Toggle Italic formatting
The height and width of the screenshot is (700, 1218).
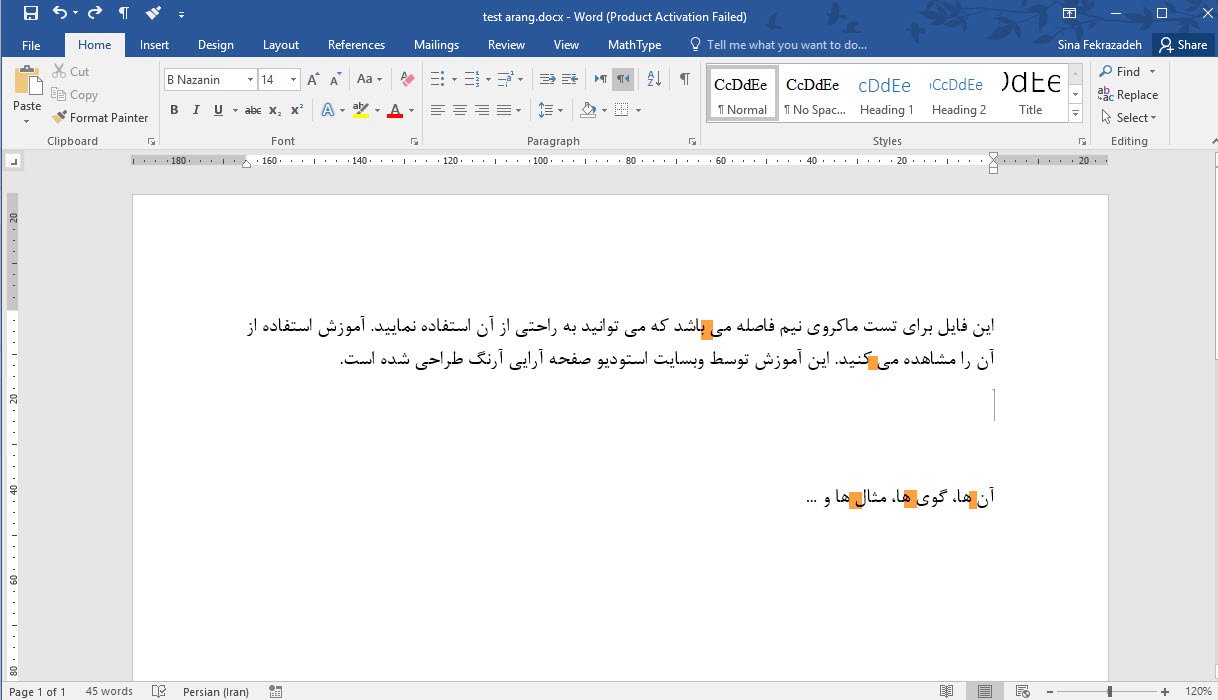coord(196,110)
